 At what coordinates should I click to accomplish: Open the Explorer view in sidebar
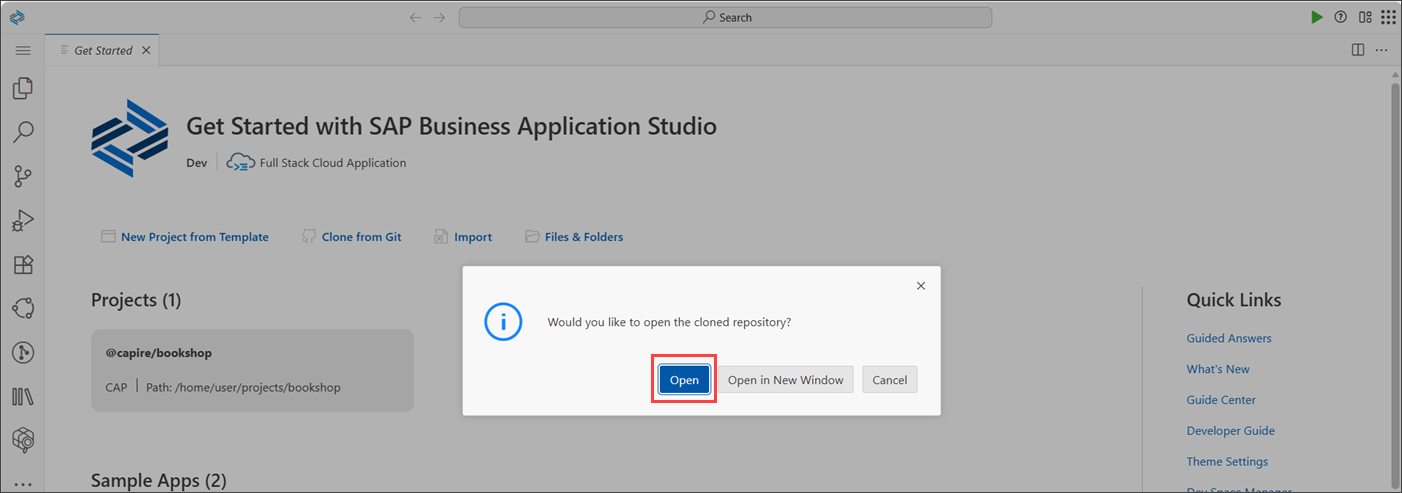pos(23,89)
